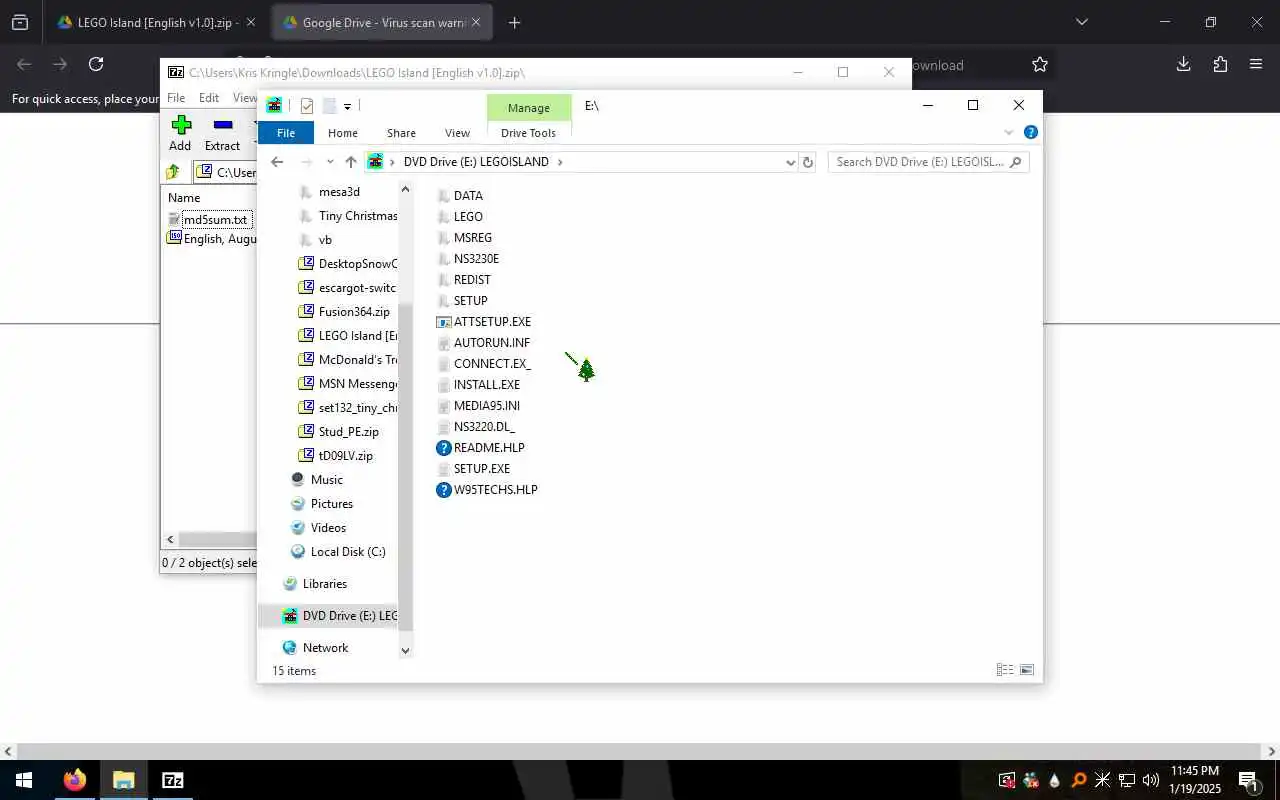The width and height of the screenshot is (1280, 800).
Task: Open the Share ribbon tab
Action: [401, 133]
